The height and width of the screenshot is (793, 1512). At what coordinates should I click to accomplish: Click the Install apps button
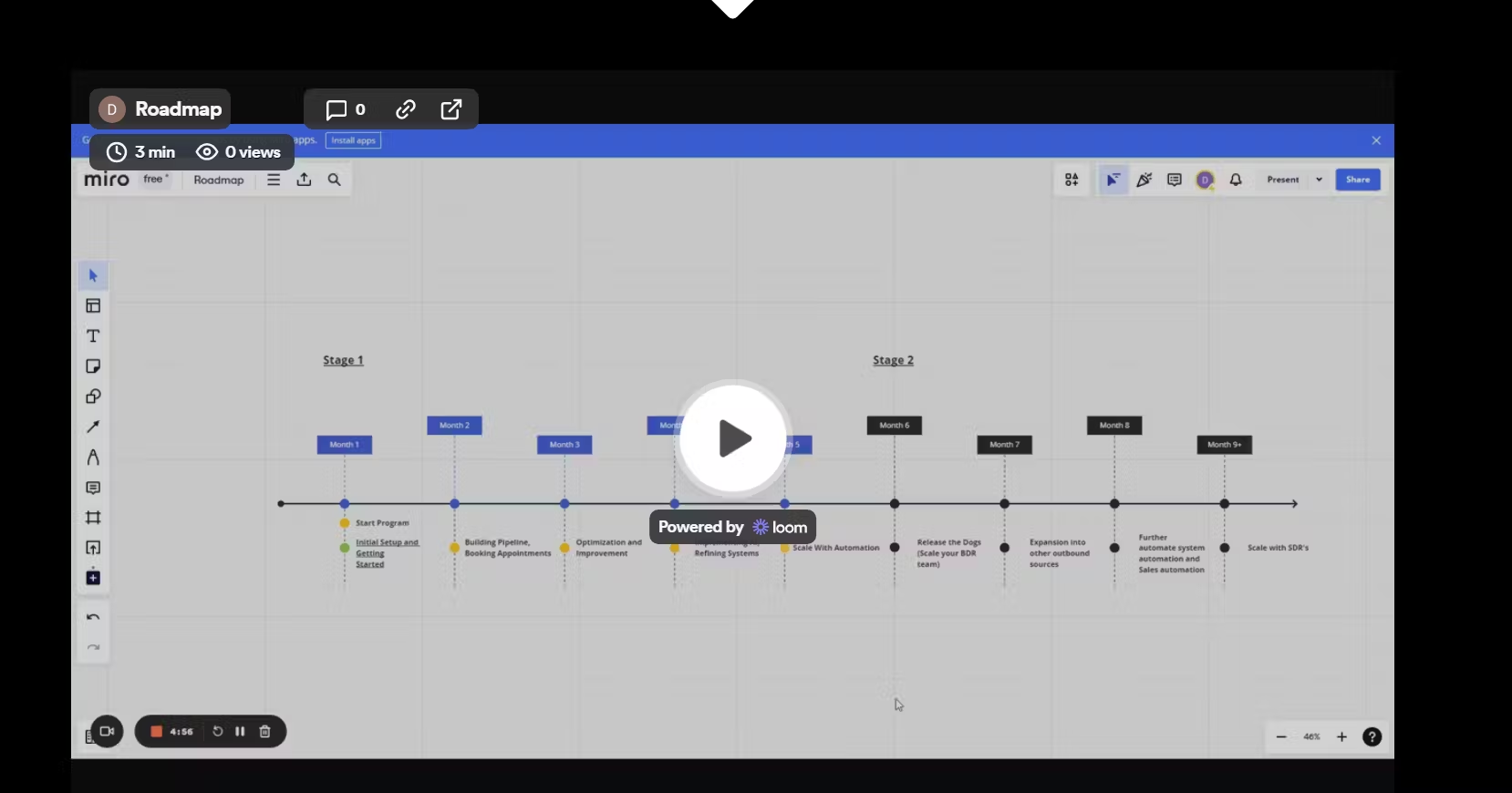tap(353, 140)
